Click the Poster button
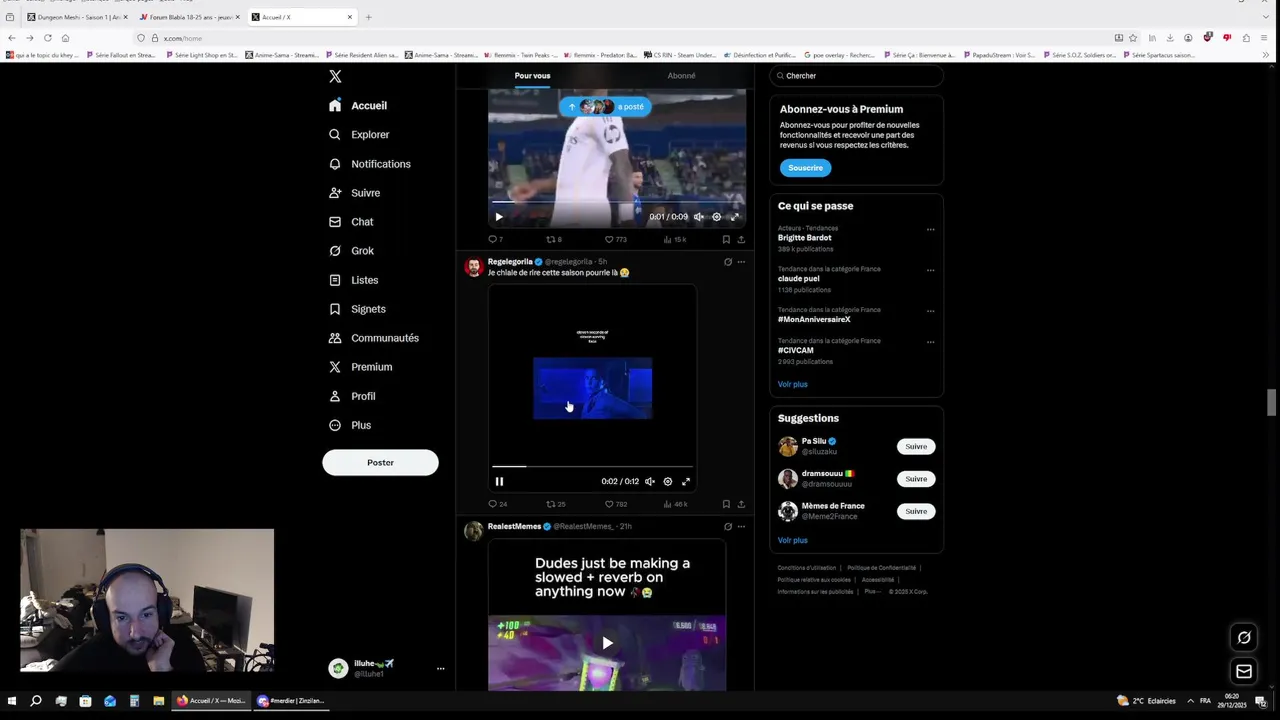This screenshot has height=720, width=1280. click(x=380, y=462)
